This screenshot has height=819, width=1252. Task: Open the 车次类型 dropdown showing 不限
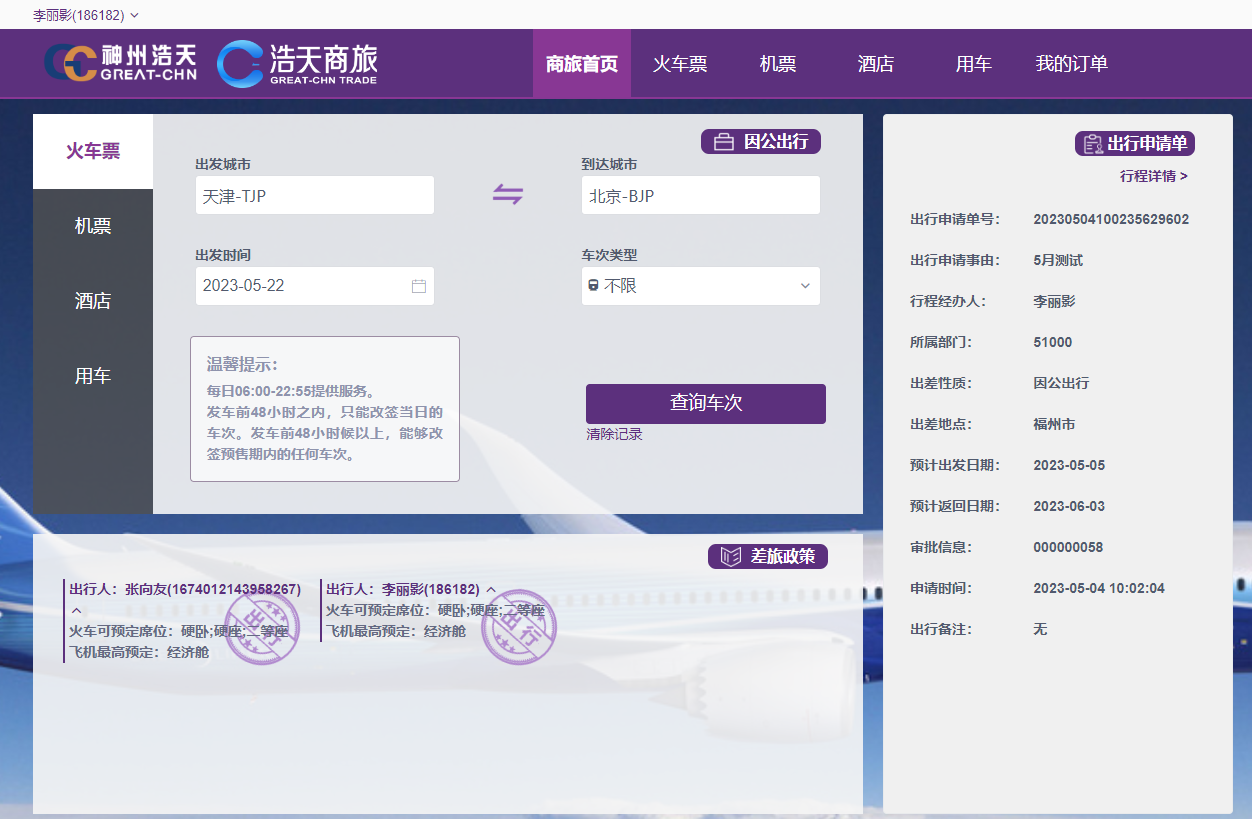click(700, 286)
